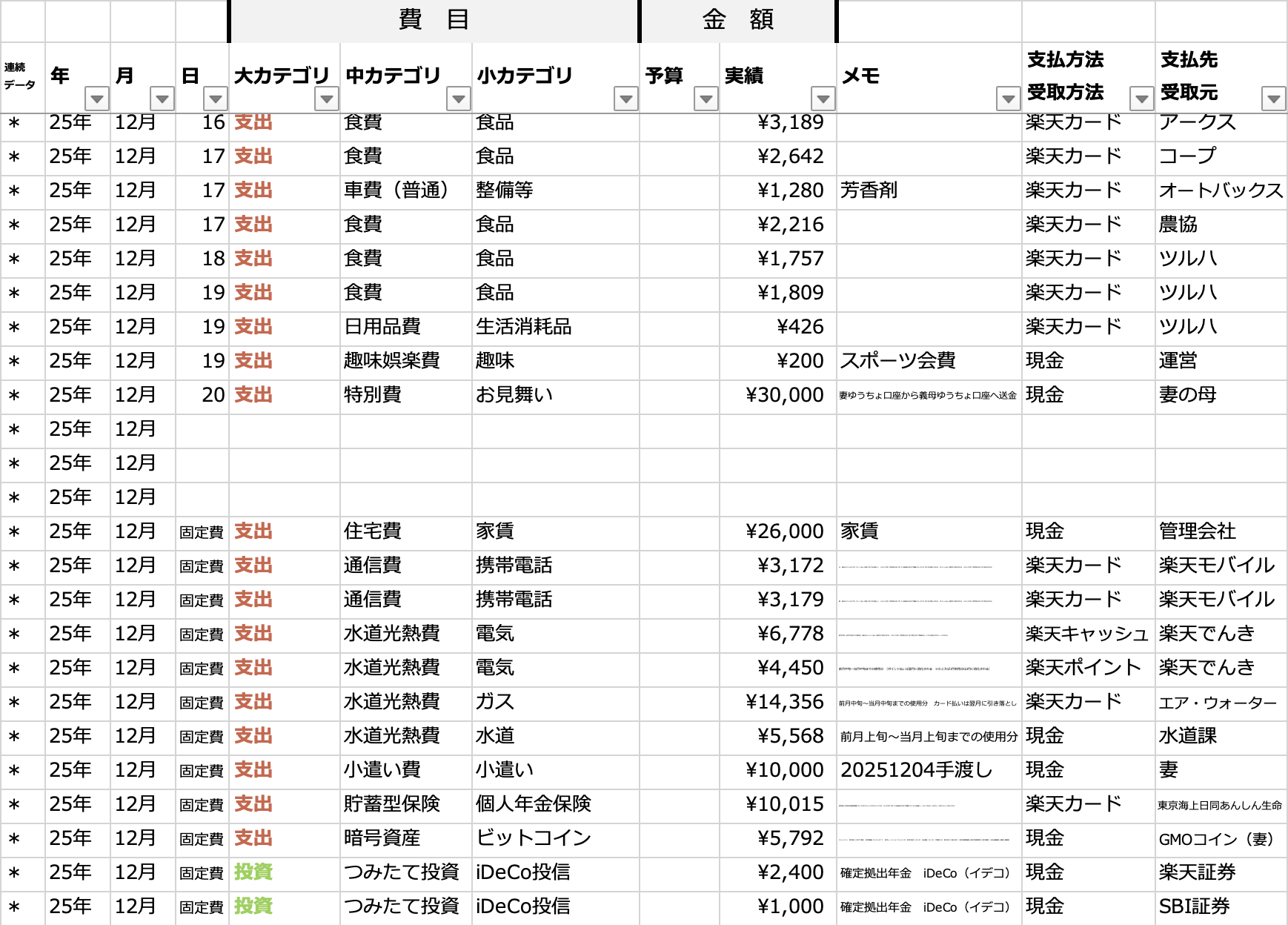
Task: Select the ¥30,000 amount cell
Action: coord(778,396)
